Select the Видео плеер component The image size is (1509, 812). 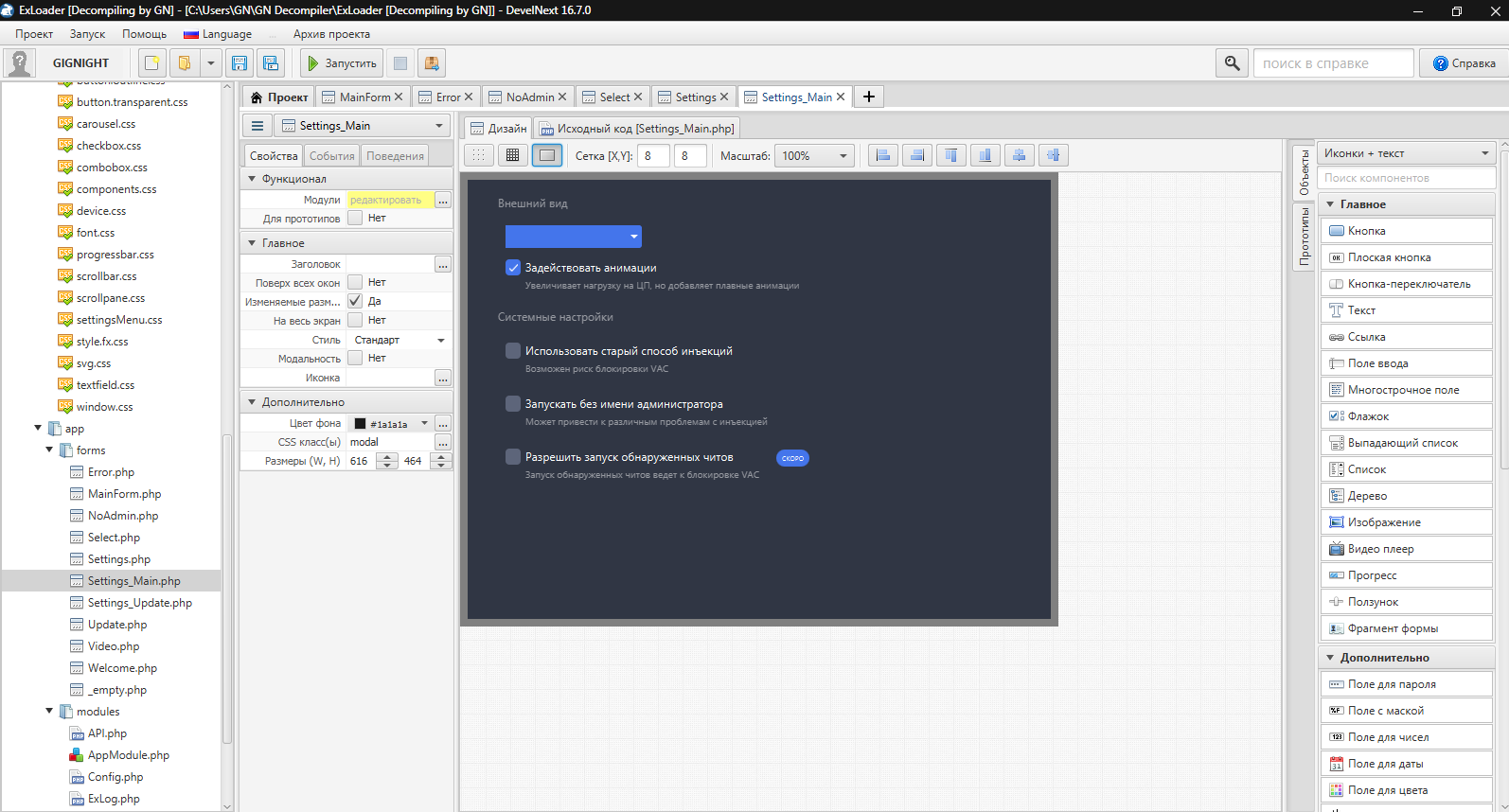(x=1407, y=549)
